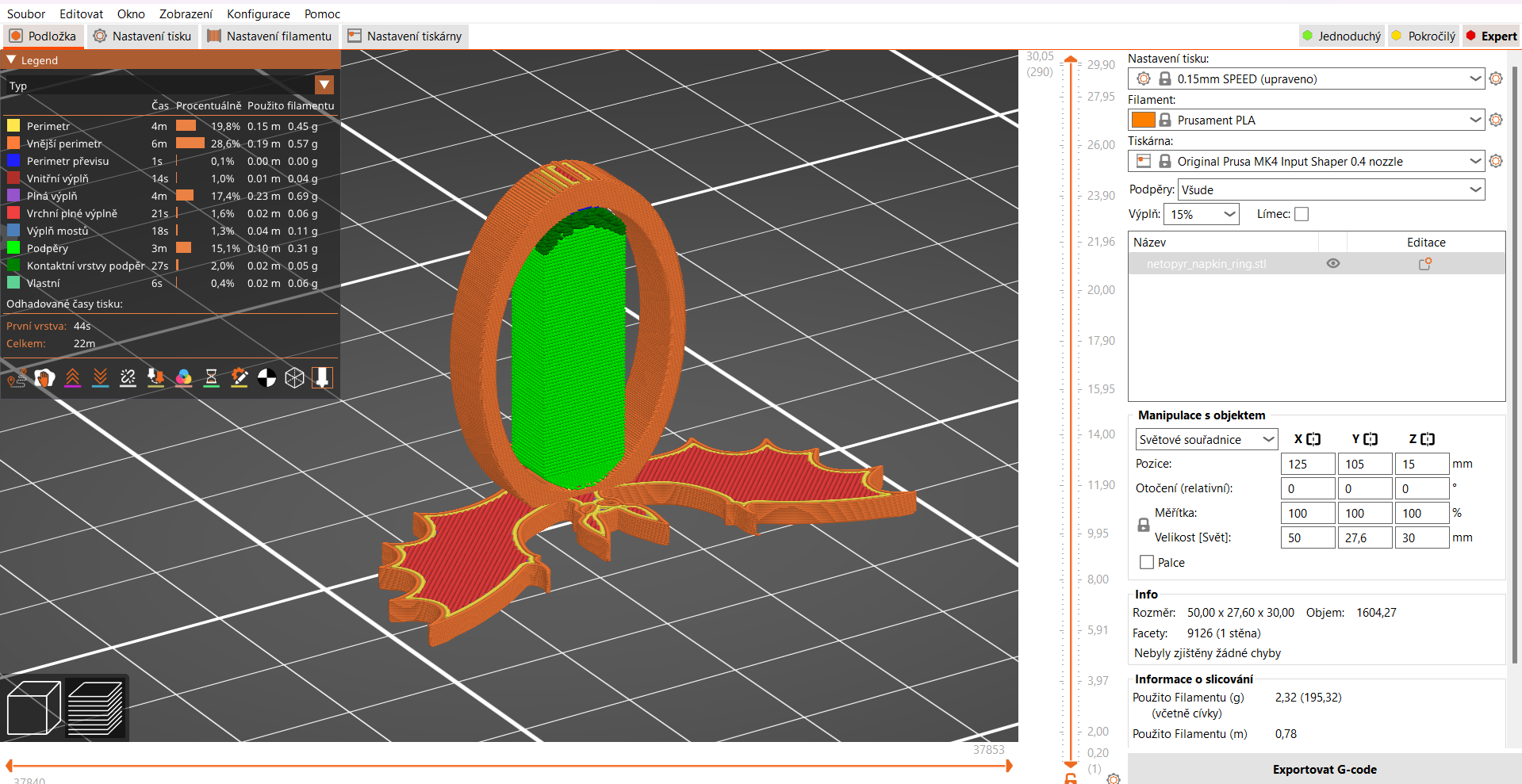Toggle retractions up-arrows icon in legend
Viewport: 1522px width, 784px height.
point(73,378)
